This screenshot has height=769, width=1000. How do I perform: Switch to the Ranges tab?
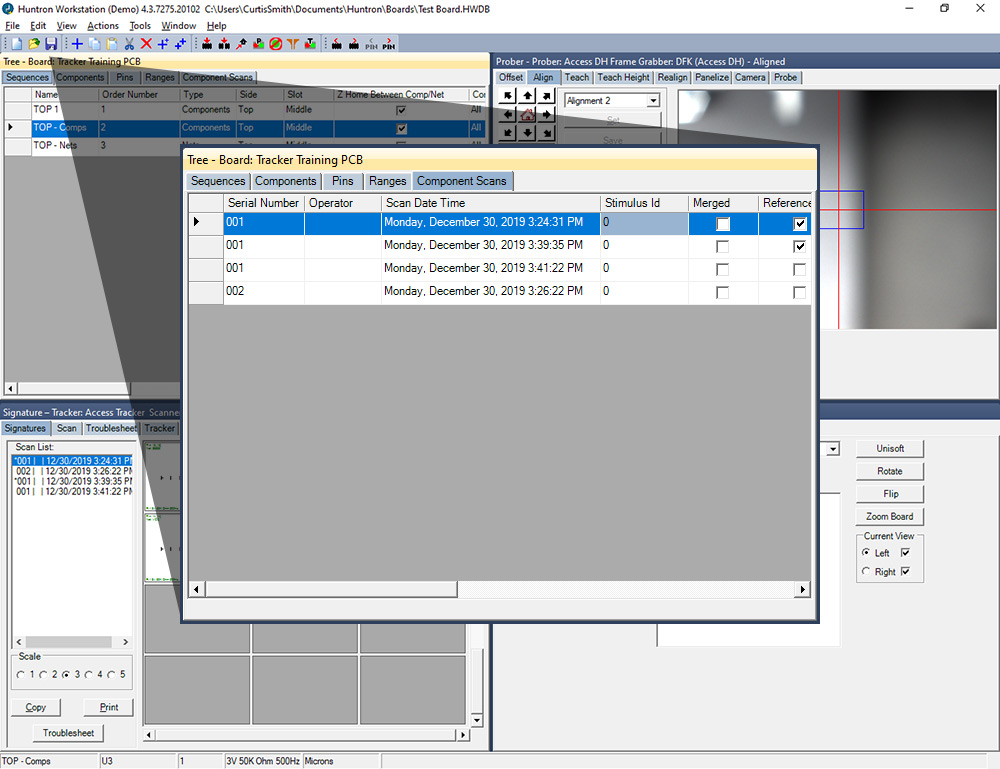(x=388, y=181)
